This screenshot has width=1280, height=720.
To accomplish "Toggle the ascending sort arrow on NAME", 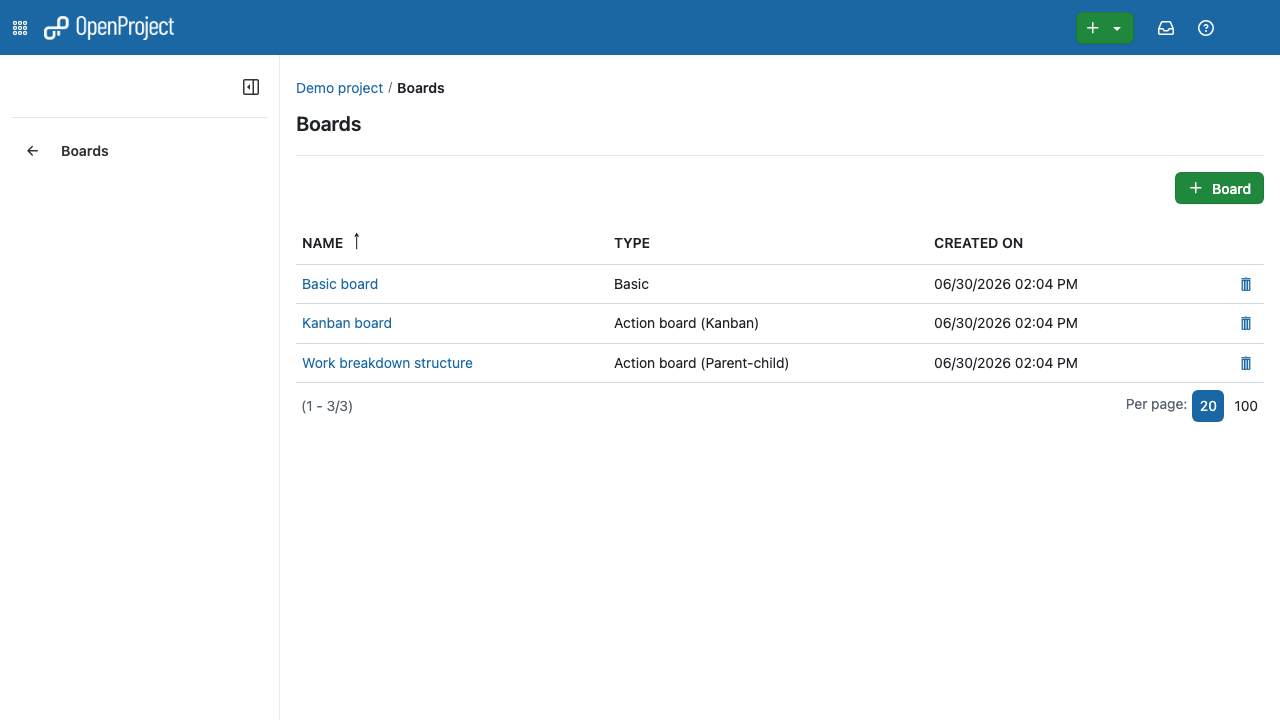I will (356, 241).
